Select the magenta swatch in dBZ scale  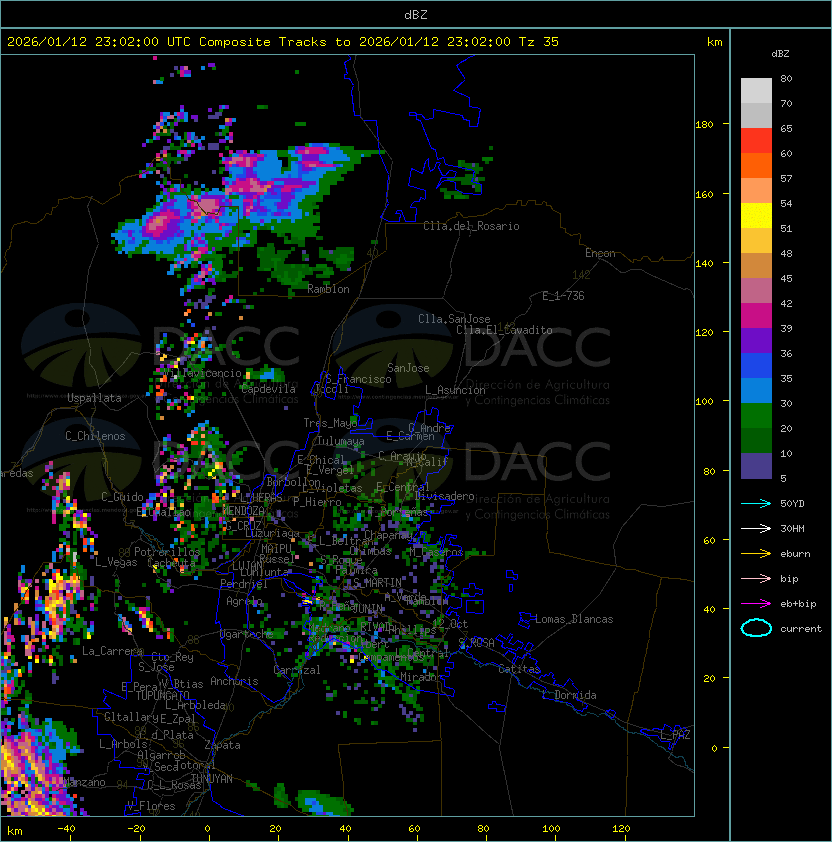[756, 316]
